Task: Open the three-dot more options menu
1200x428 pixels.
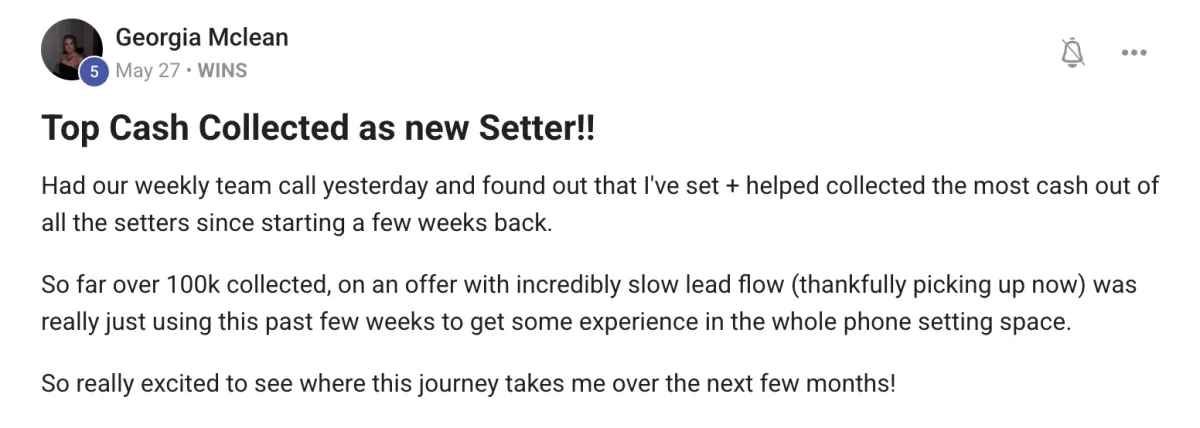Action: [1133, 53]
